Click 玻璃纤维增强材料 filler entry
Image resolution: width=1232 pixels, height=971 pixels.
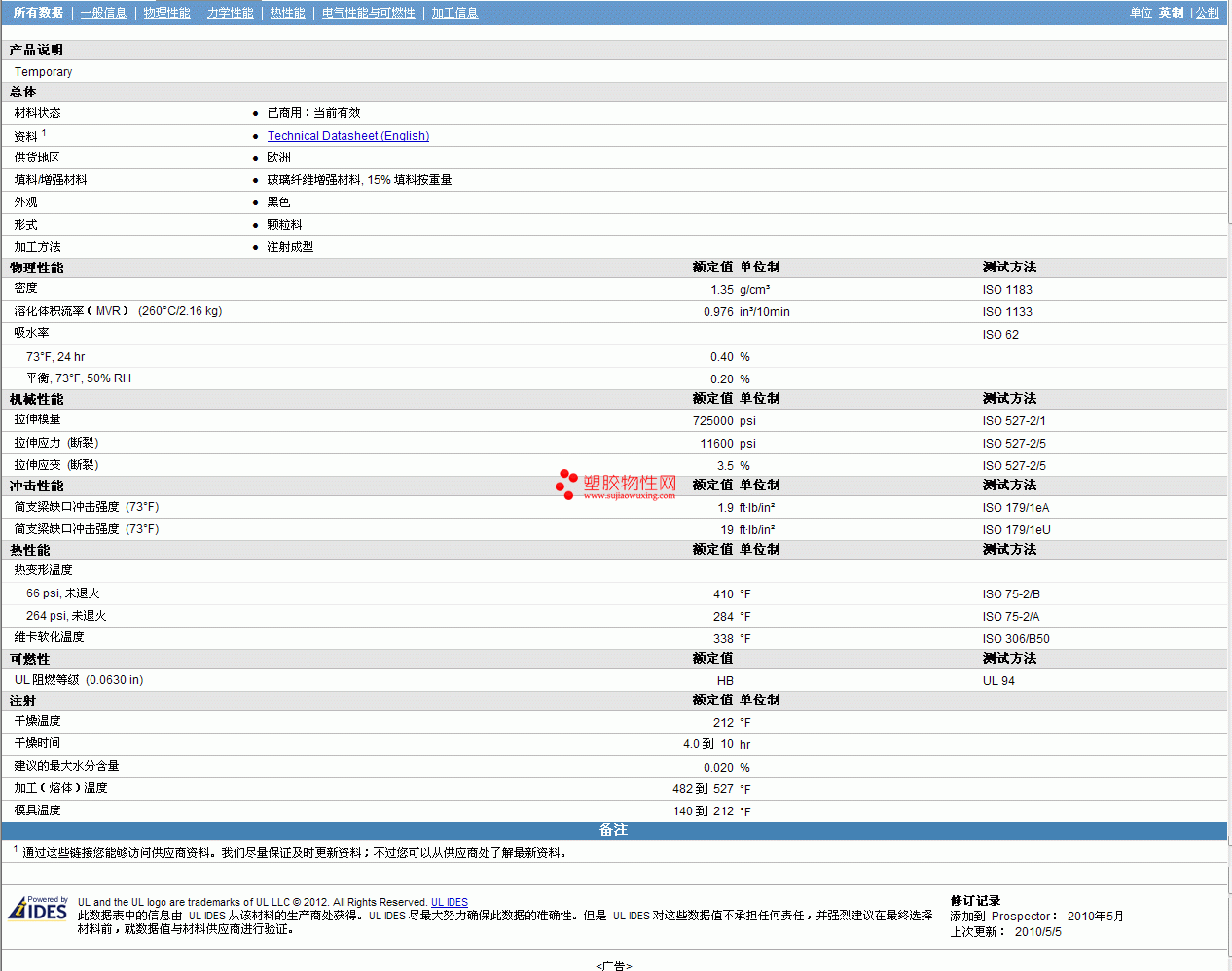point(359,180)
